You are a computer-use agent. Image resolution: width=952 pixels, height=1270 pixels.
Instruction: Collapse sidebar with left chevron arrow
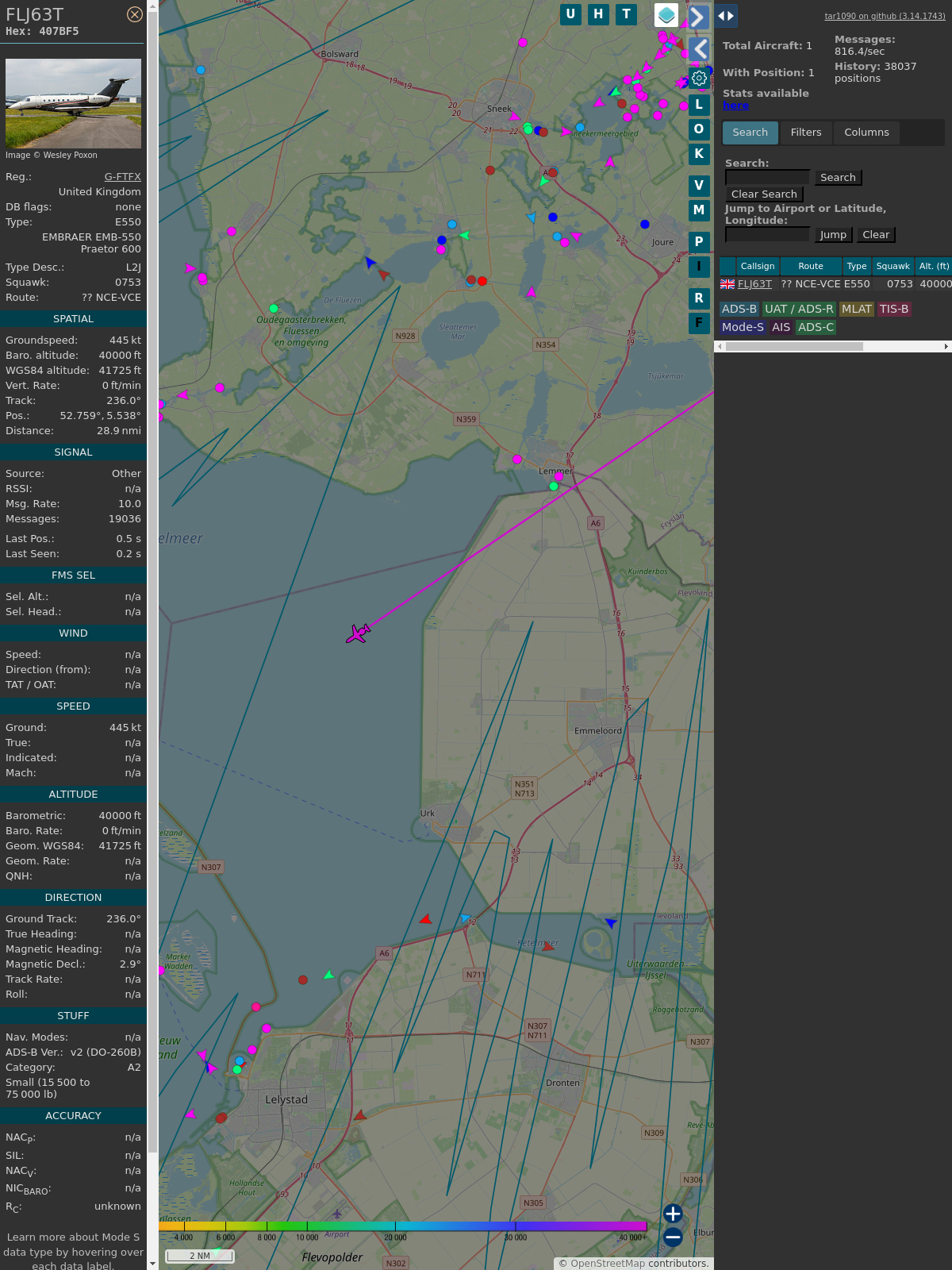[x=699, y=49]
